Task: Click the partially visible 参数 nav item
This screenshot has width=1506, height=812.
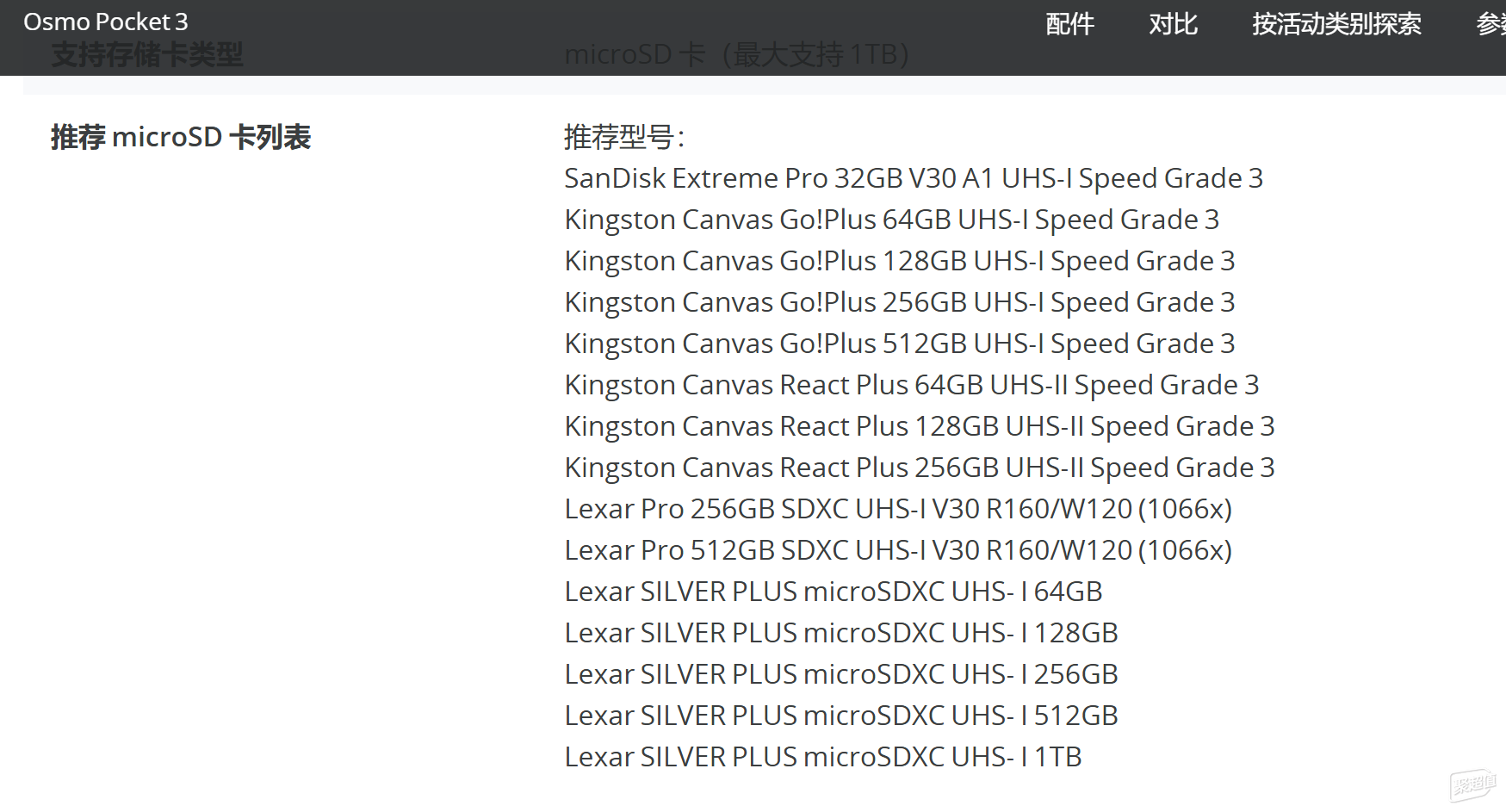Action: (1491, 24)
